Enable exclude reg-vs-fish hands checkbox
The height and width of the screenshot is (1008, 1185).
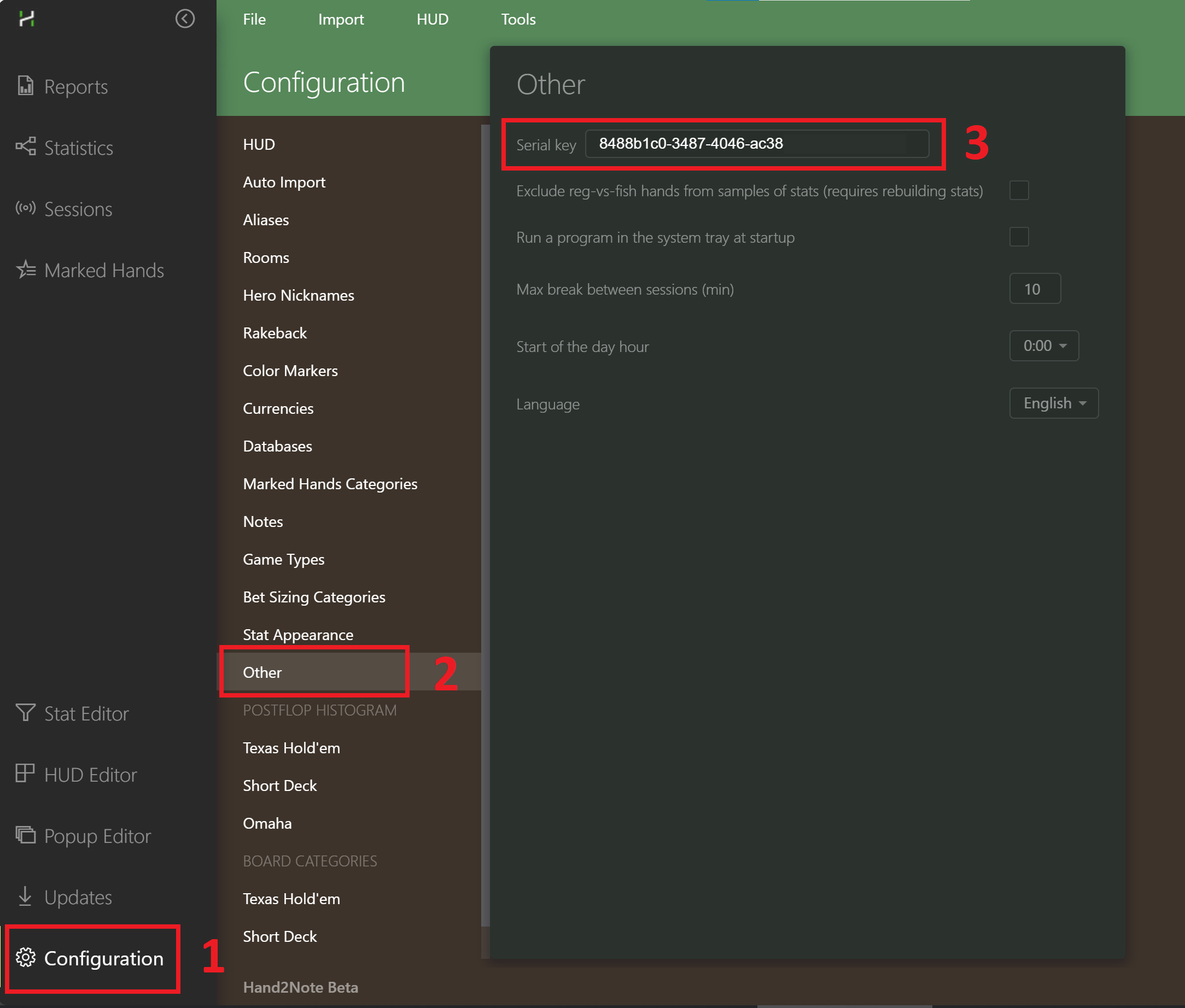[1019, 190]
